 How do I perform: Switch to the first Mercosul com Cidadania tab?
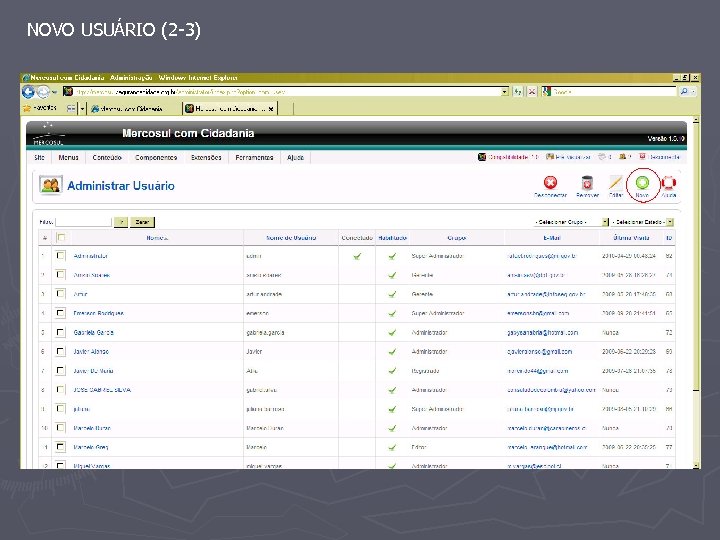tap(132, 109)
